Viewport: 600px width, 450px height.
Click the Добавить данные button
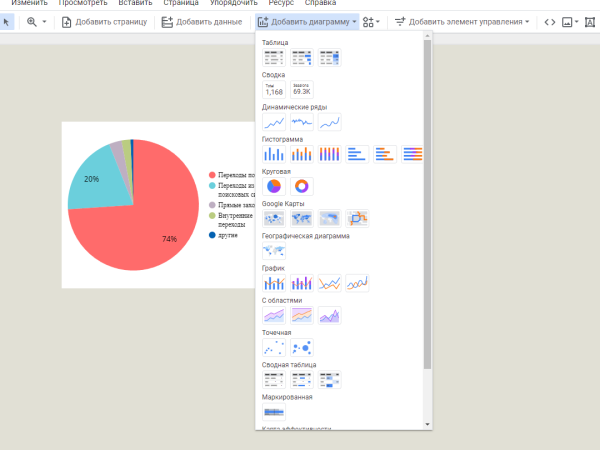click(201, 21)
